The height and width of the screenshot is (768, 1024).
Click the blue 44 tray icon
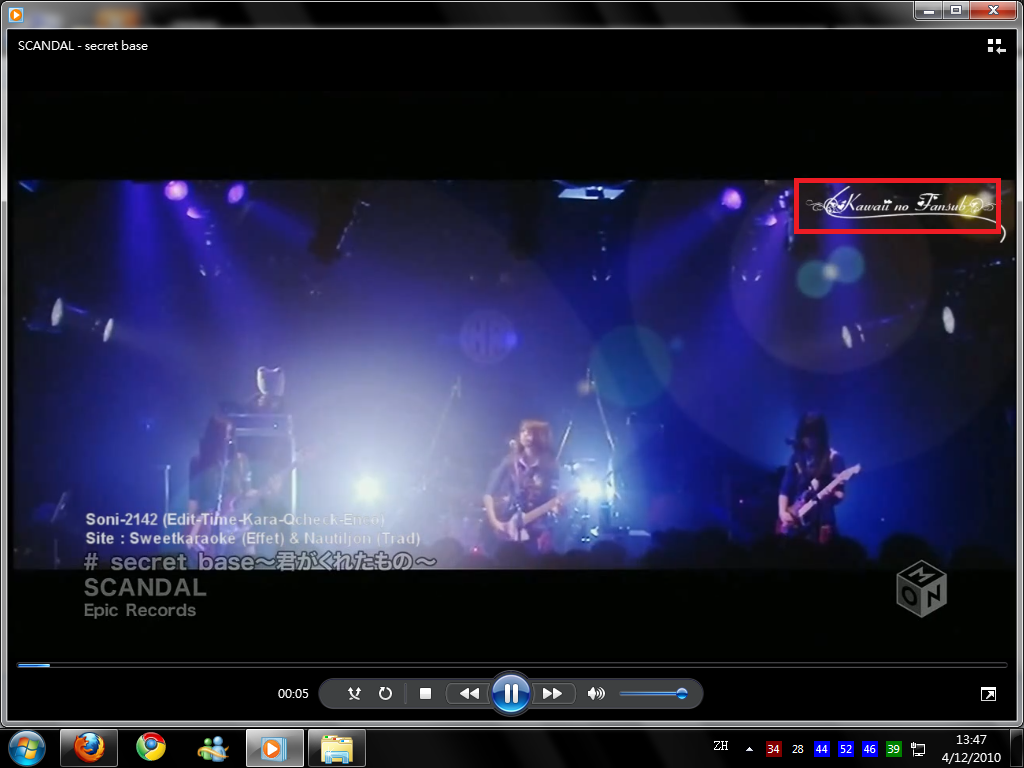click(x=822, y=749)
